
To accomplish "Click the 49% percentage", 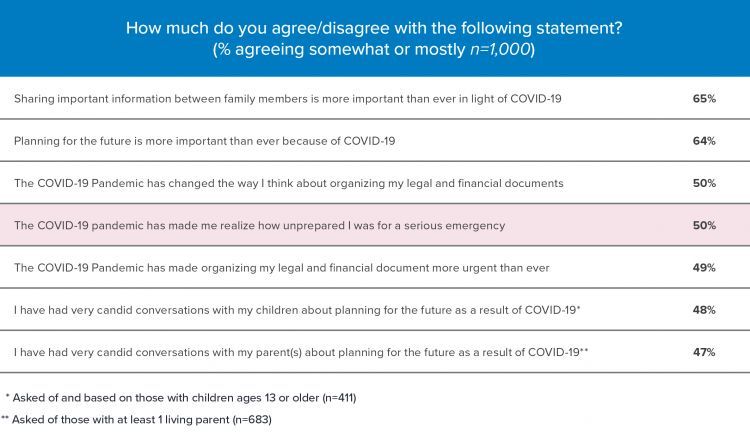I will (x=704, y=268).
